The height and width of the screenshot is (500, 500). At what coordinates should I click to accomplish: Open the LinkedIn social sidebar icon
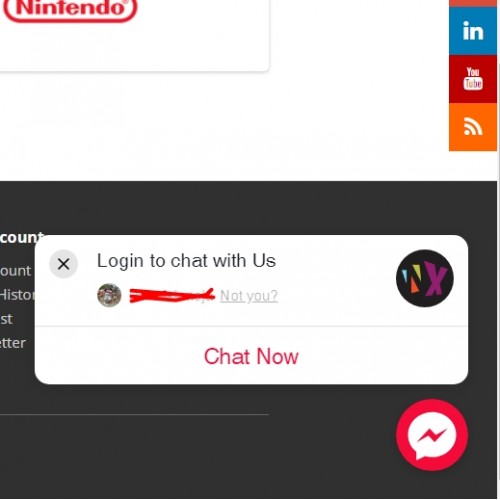(x=473, y=31)
